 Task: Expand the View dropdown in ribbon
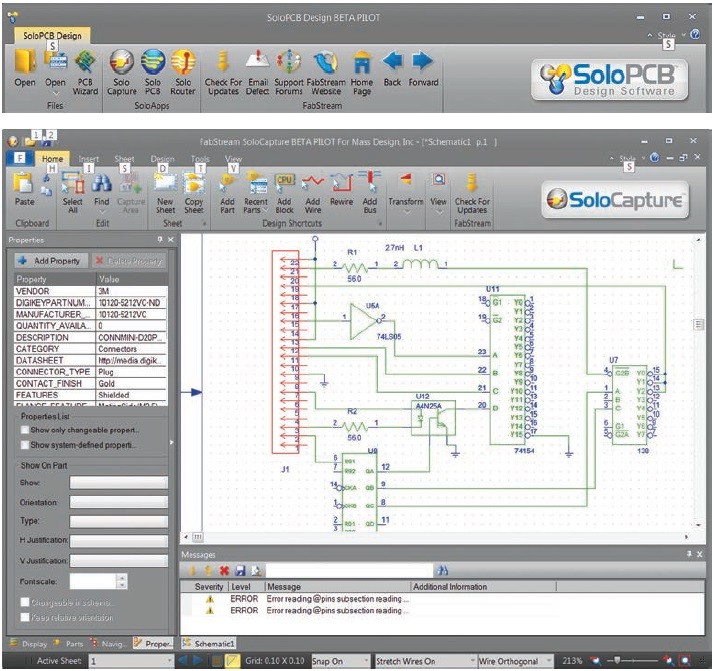438,193
